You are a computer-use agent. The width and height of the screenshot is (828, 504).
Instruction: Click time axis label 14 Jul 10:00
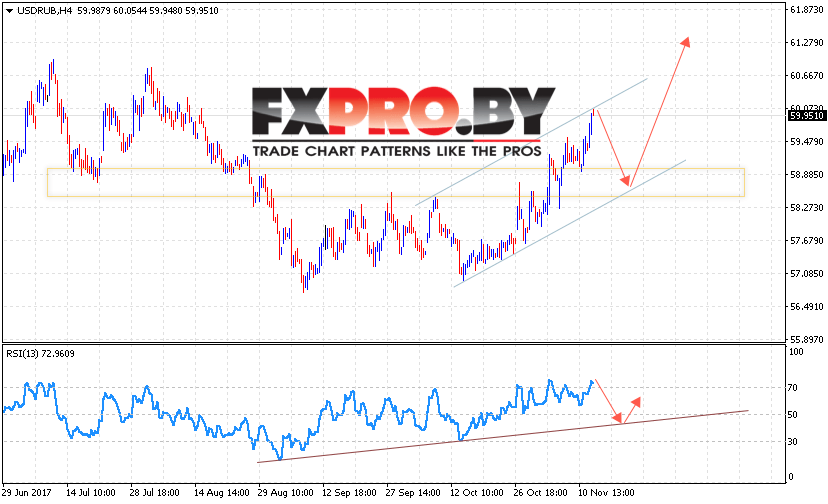[x=90, y=492]
